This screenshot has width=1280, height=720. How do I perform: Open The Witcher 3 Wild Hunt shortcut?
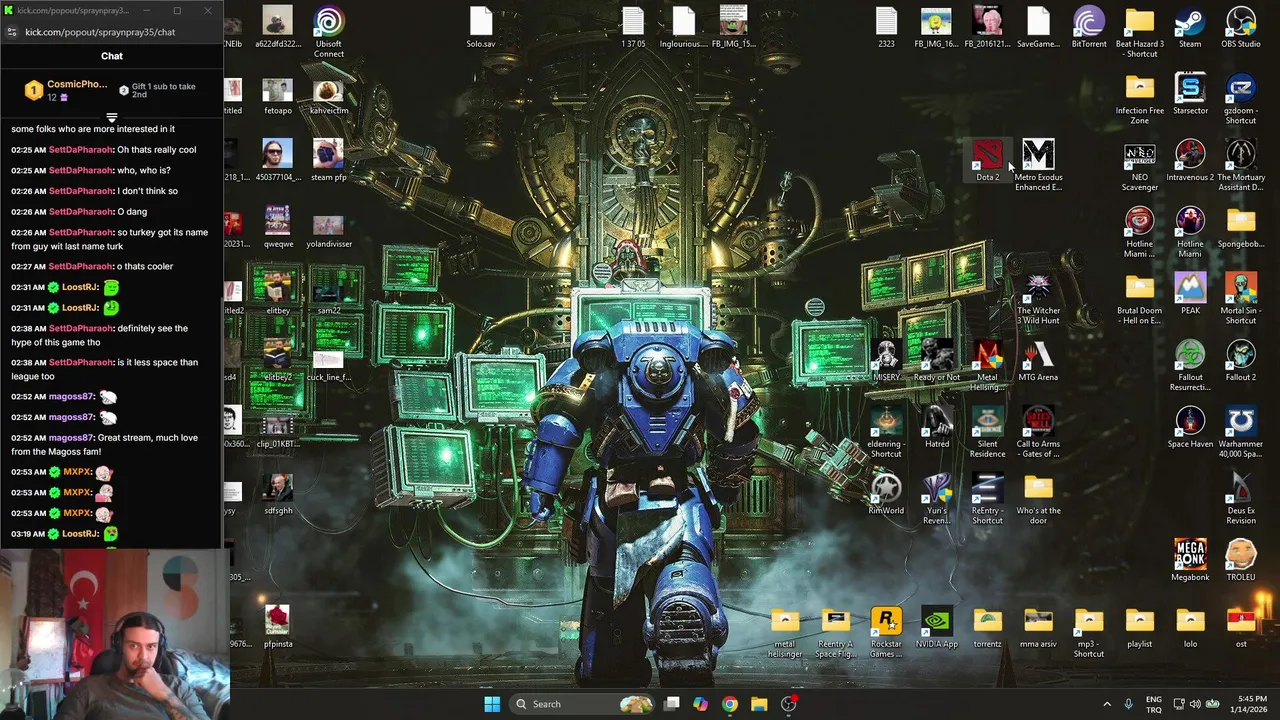[1038, 299]
